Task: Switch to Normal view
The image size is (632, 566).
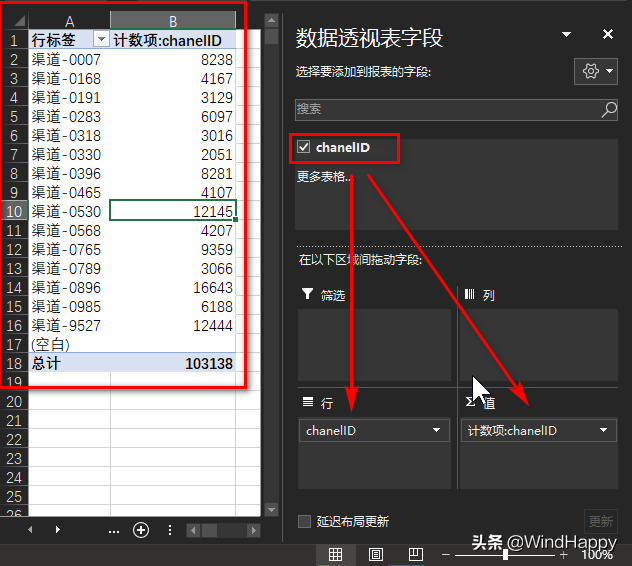Action: tap(335, 555)
